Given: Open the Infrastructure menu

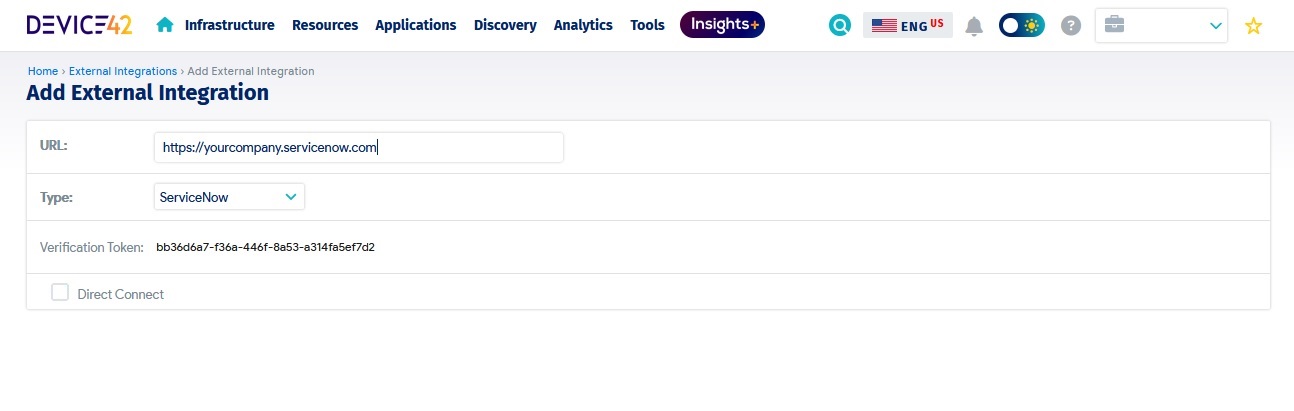Looking at the screenshot, I should tap(229, 25).
